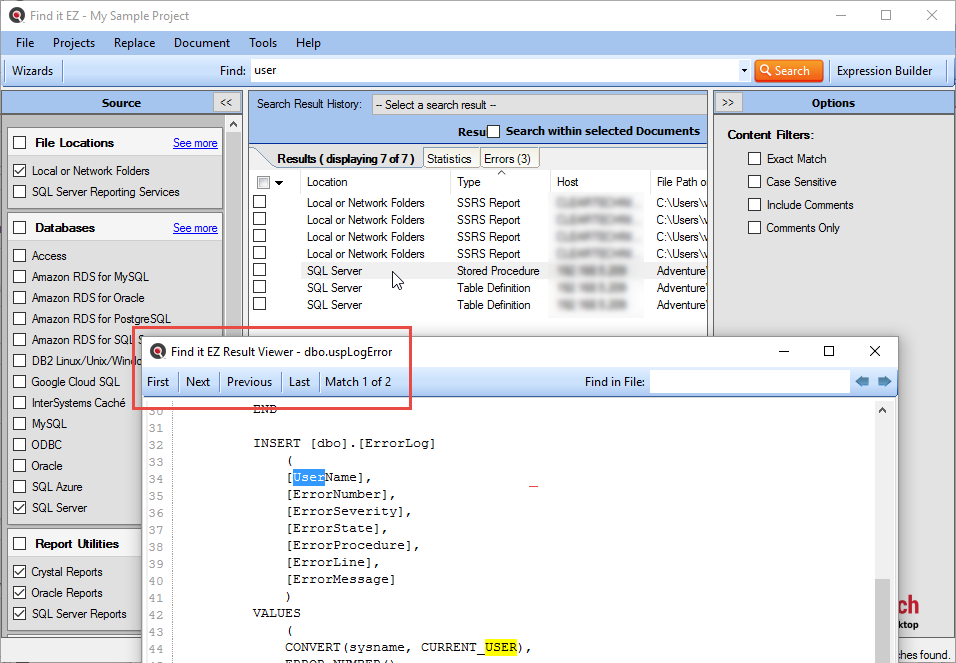Enable the Oracle database checkbox
Screen dimensions: 956x663
tap(20, 465)
